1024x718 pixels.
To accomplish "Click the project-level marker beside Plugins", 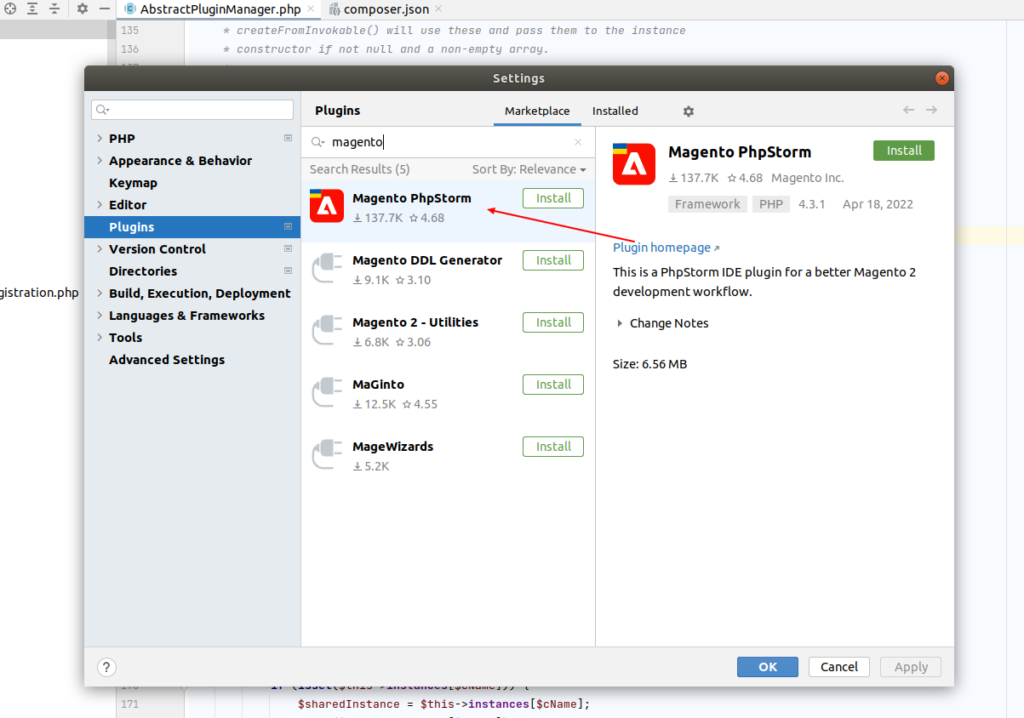I will point(288,227).
